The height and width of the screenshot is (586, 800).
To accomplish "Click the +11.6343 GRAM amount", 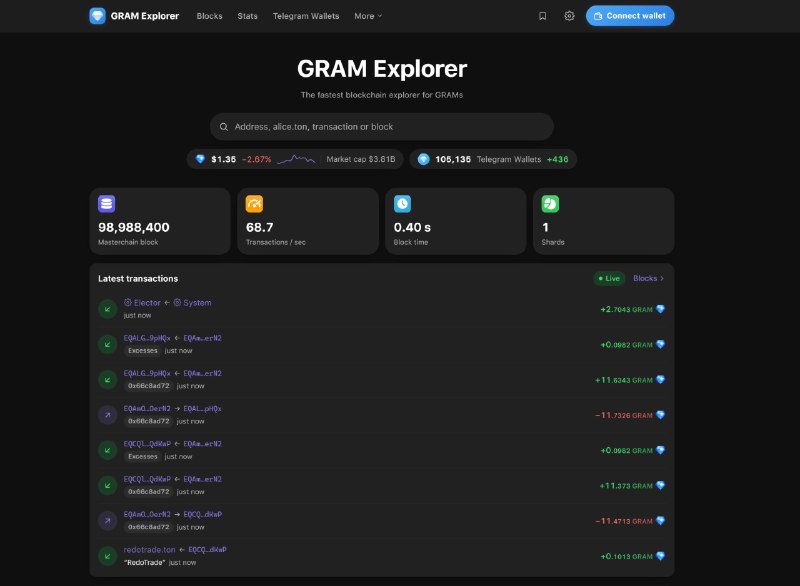I will [624, 379].
